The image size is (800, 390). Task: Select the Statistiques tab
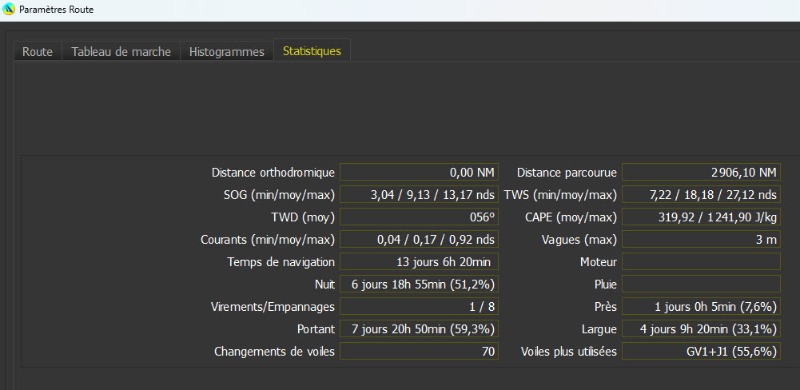312,51
